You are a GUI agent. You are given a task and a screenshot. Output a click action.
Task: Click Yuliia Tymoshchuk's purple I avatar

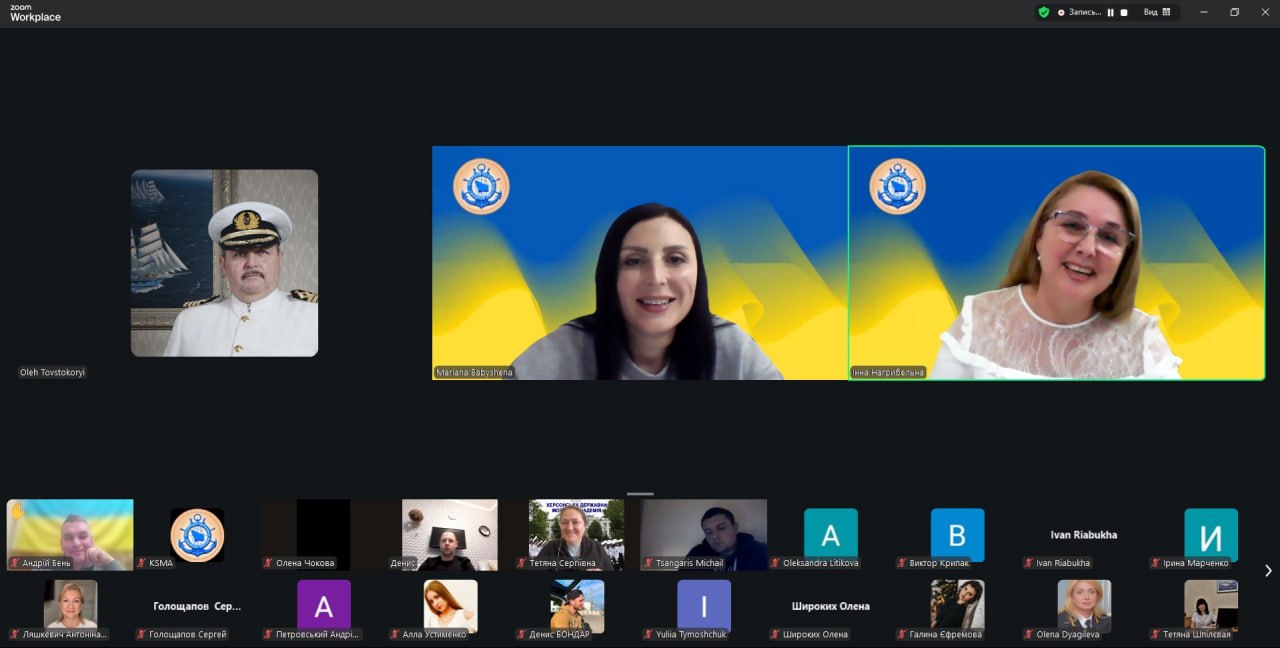[x=703, y=605]
